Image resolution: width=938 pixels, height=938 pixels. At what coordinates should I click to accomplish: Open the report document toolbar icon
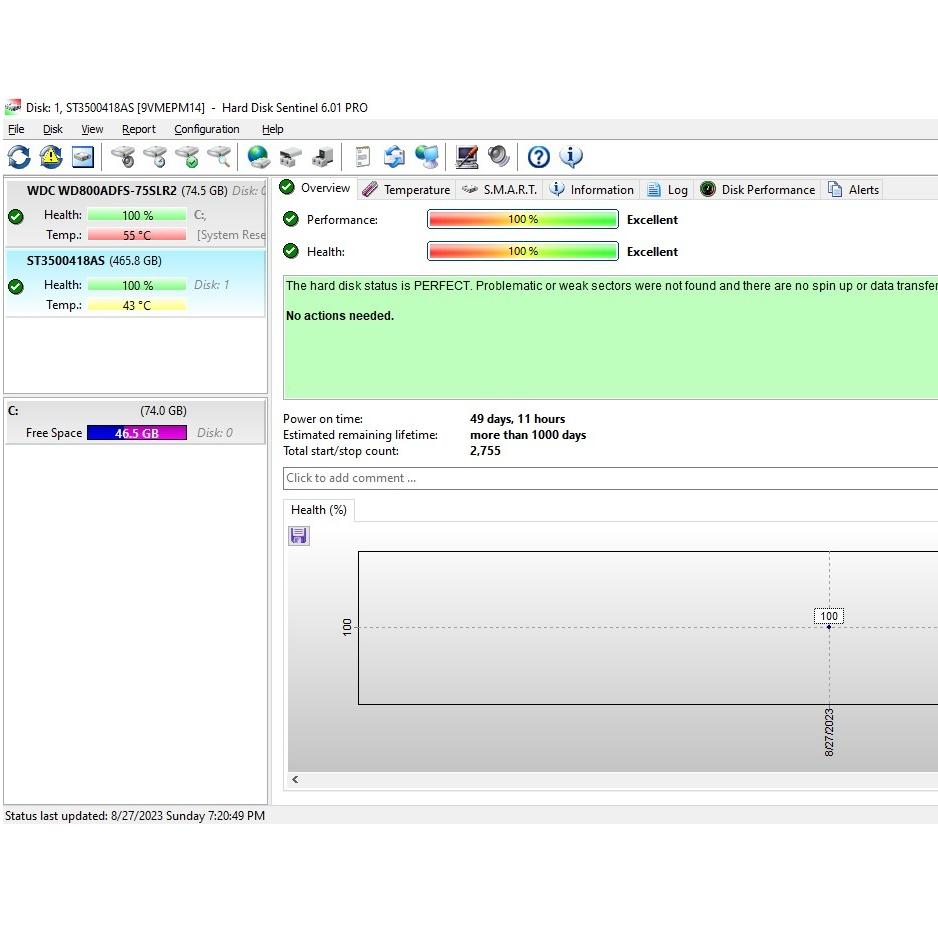363,157
